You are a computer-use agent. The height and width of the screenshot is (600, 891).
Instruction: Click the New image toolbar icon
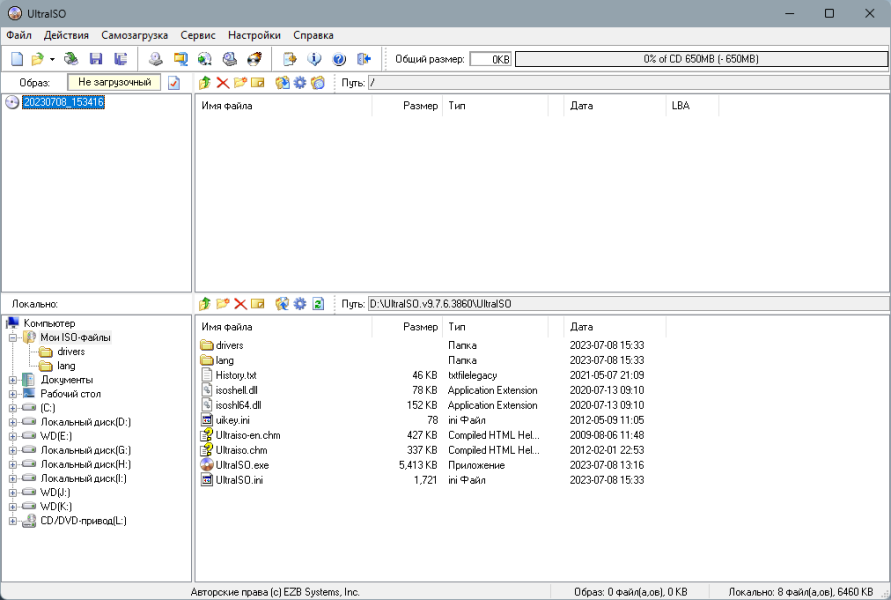[x=17, y=59]
